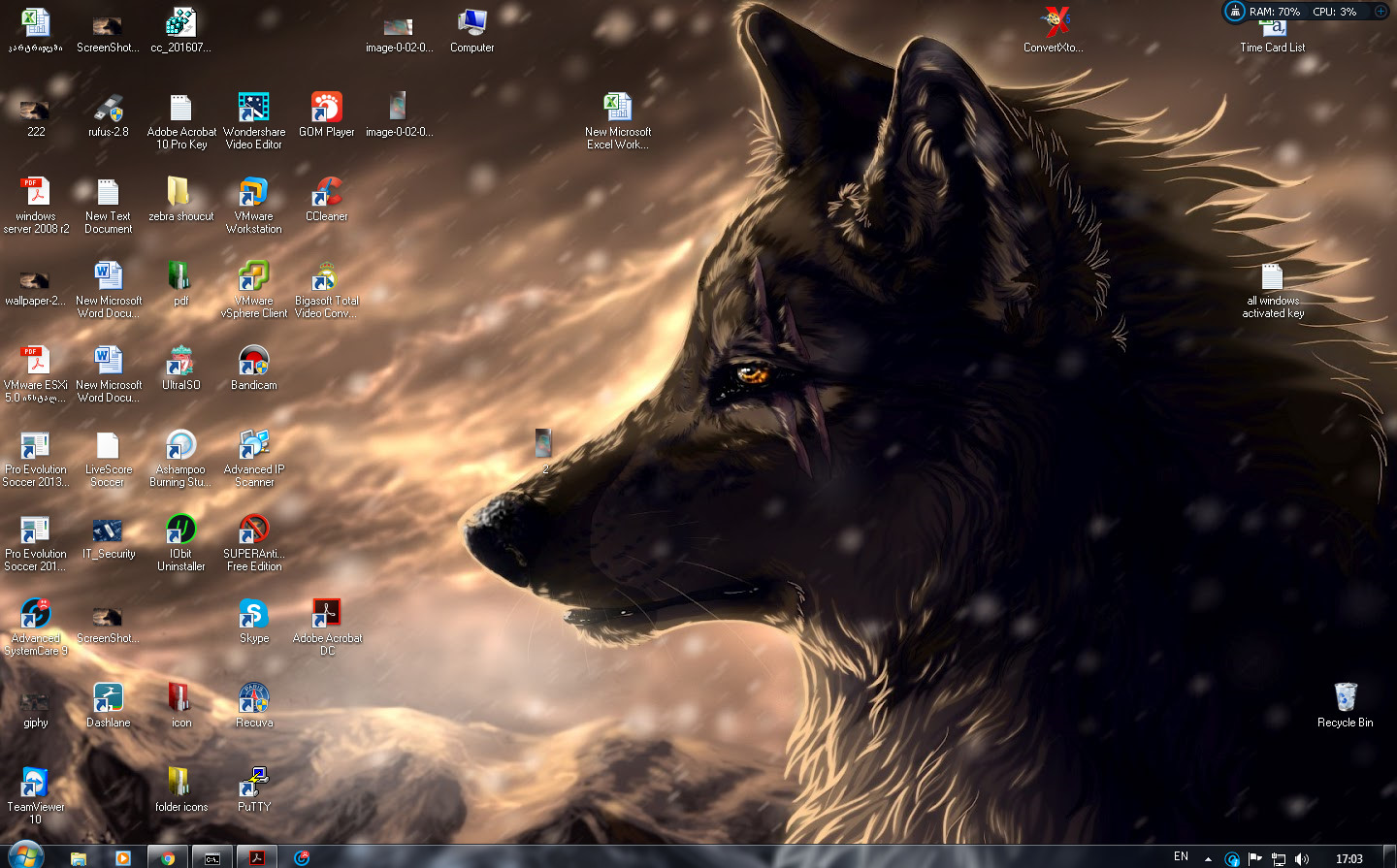Image resolution: width=1397 pixels, height=868 pixels.
Task: Click the taskbar clock showing 17:03
Action: pyautogui.click(x=1348, y=858)
